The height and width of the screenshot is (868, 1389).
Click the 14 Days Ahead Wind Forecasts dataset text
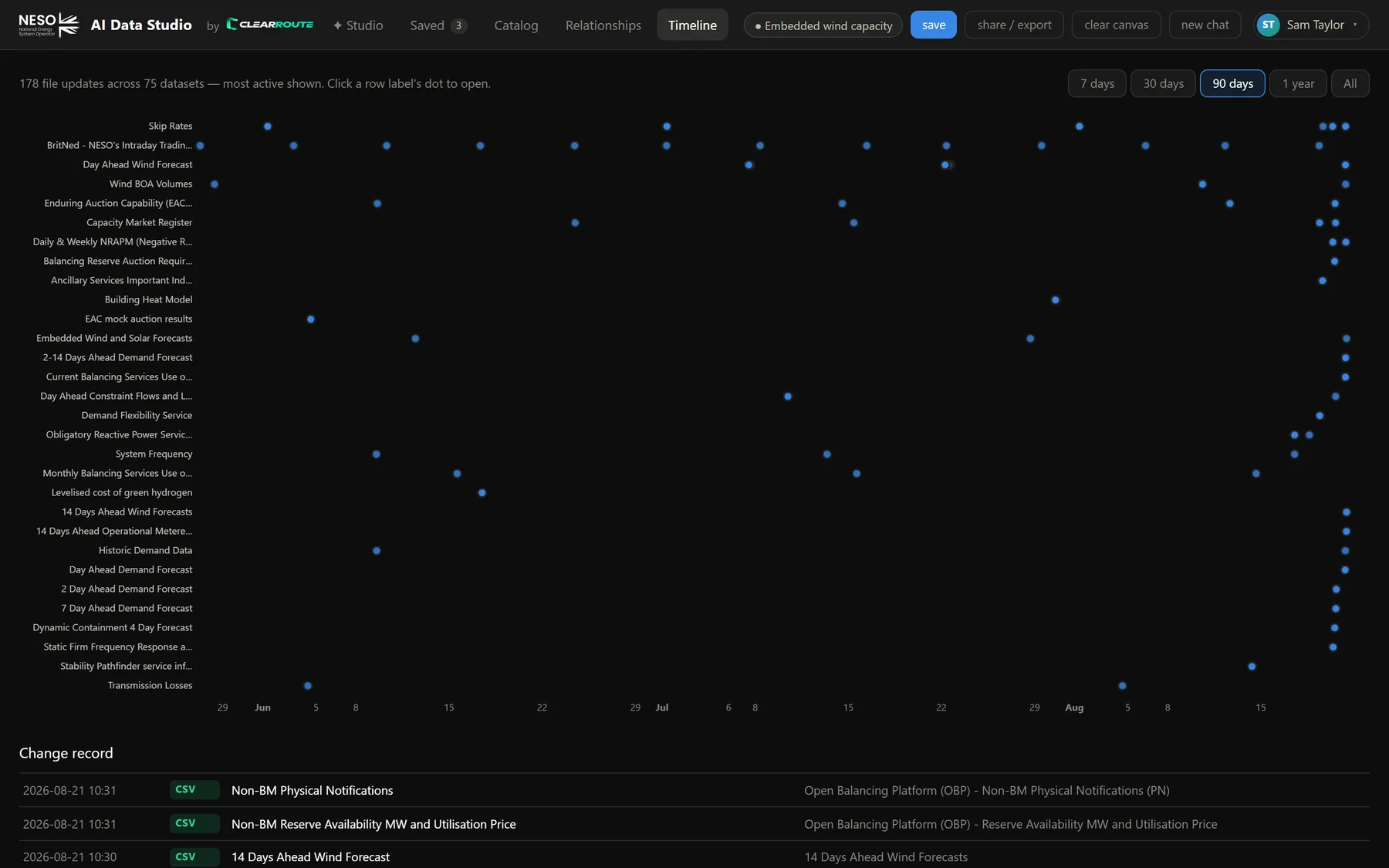point(886,857)
